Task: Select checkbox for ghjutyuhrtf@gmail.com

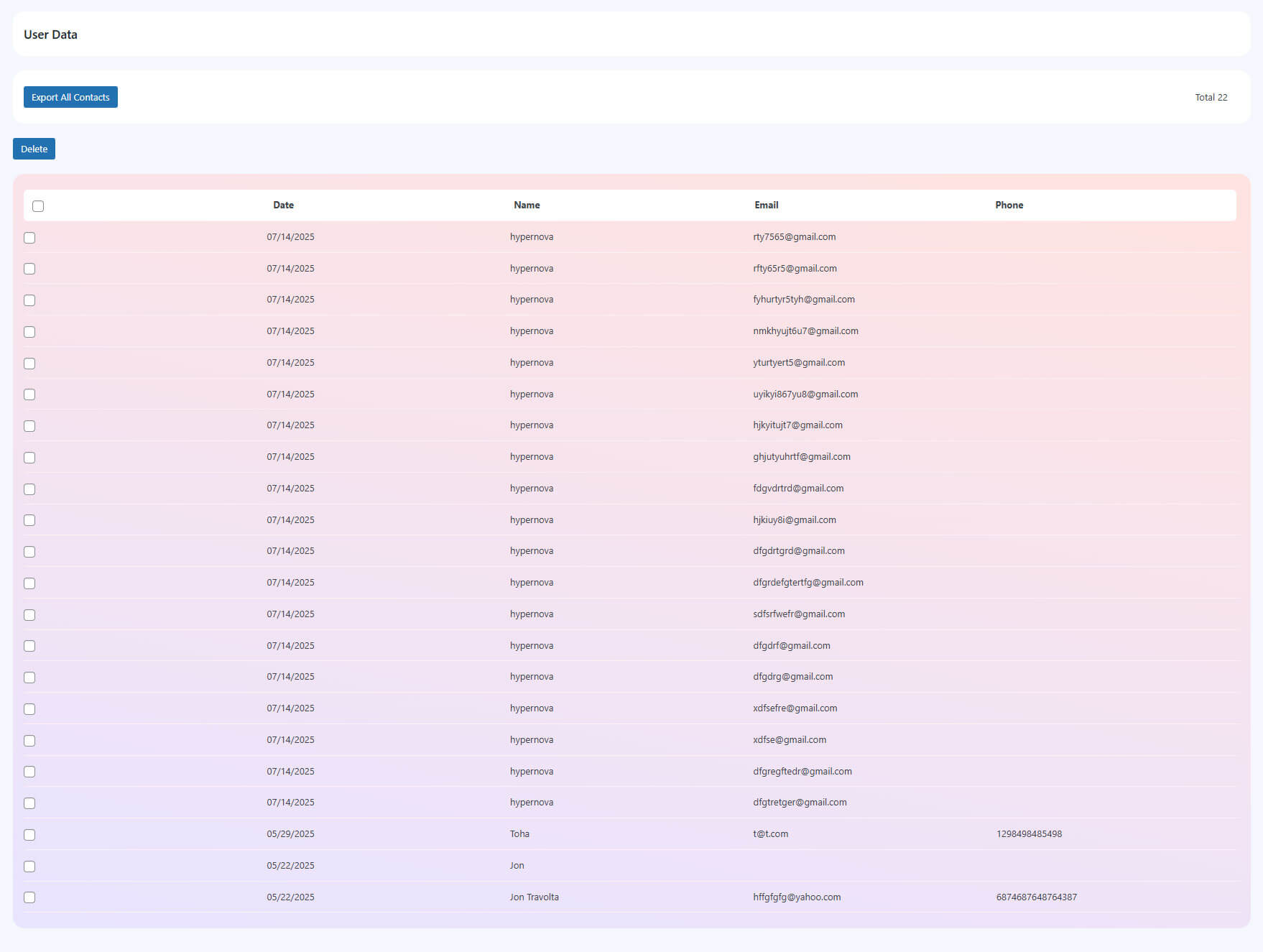Action: (29, 458)
